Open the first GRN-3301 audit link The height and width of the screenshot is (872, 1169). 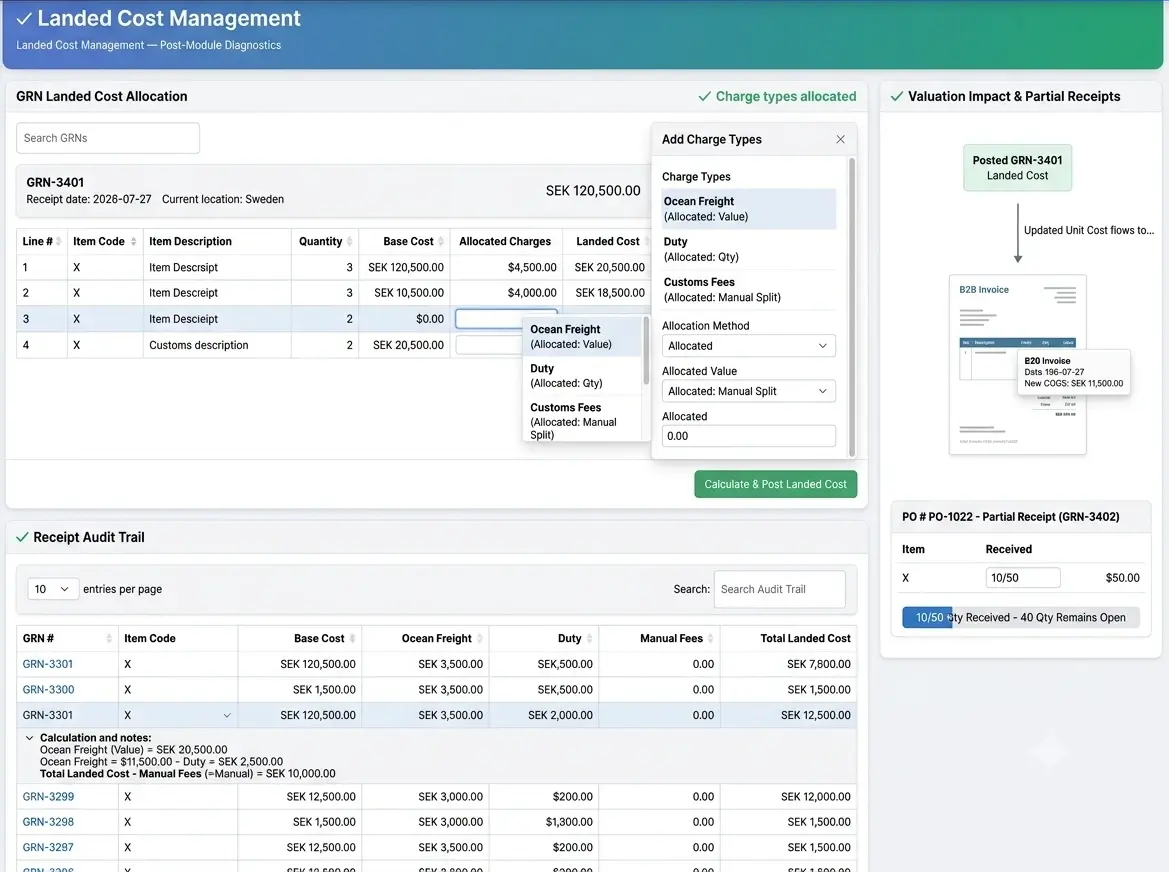point(48,664)
